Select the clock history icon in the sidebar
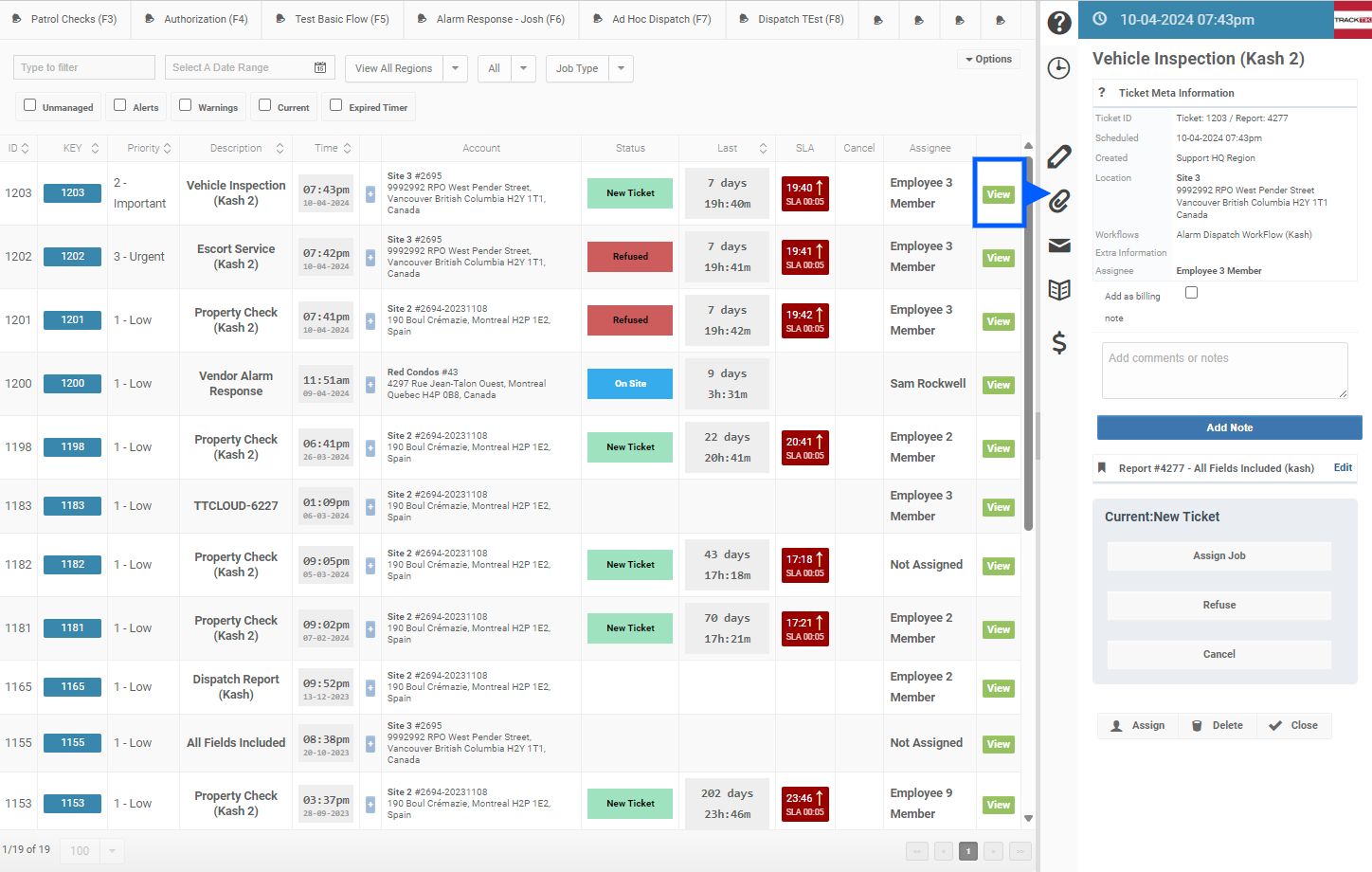This screenshot has height=872, width=1372. 1058,68
